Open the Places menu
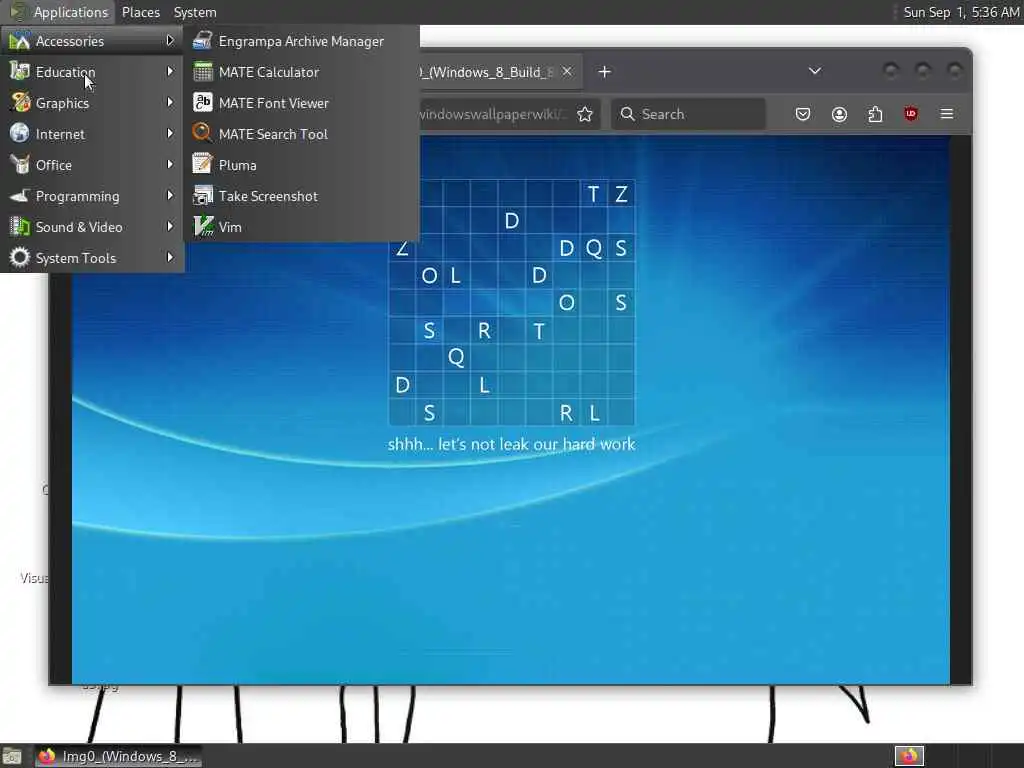 click(140, 12)
